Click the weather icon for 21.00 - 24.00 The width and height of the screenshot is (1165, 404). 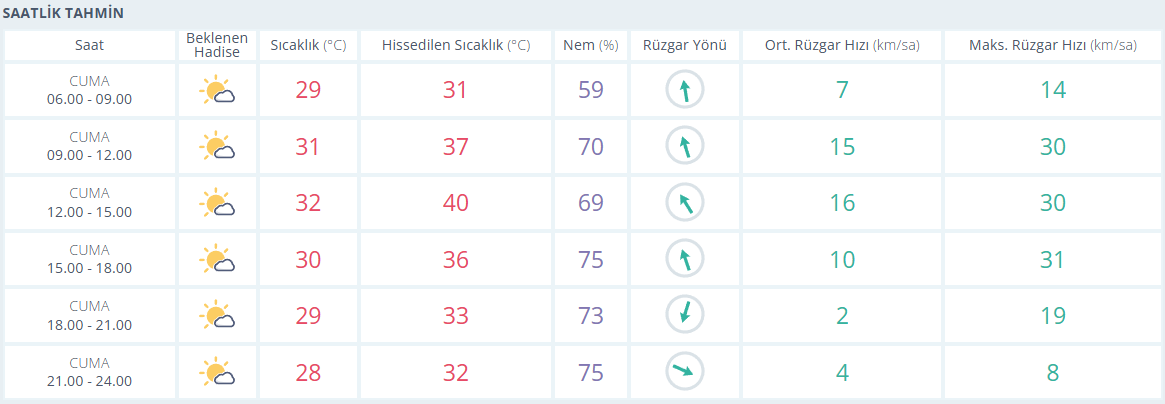tap(217, 372)
